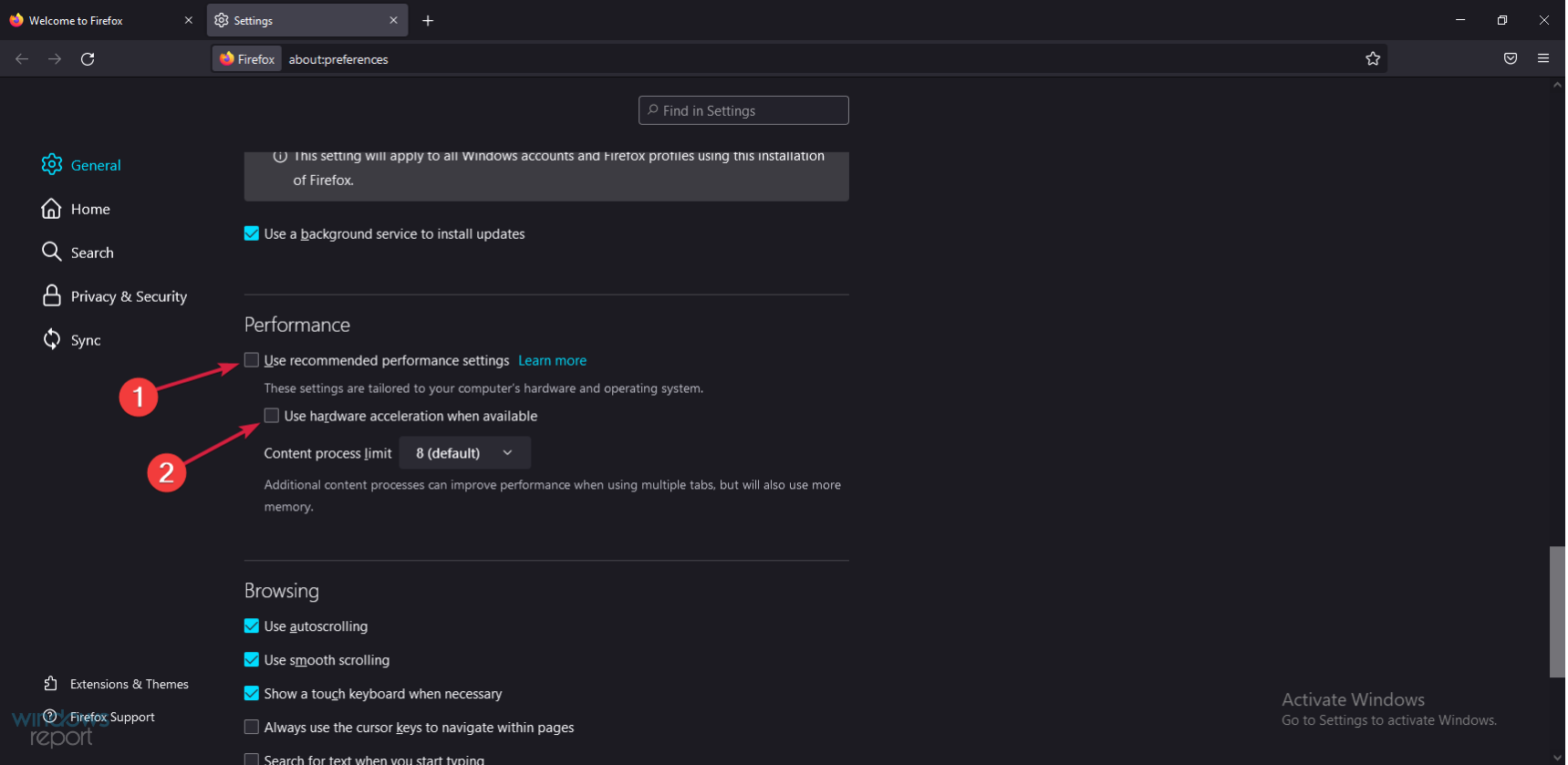
Task: Open a new tab with the plus icon
Action: (428, 20)
